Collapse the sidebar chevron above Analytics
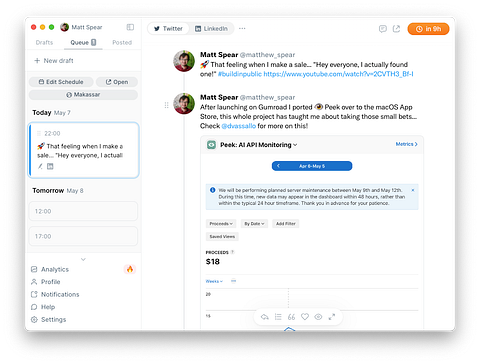 (x=83, y=259)
